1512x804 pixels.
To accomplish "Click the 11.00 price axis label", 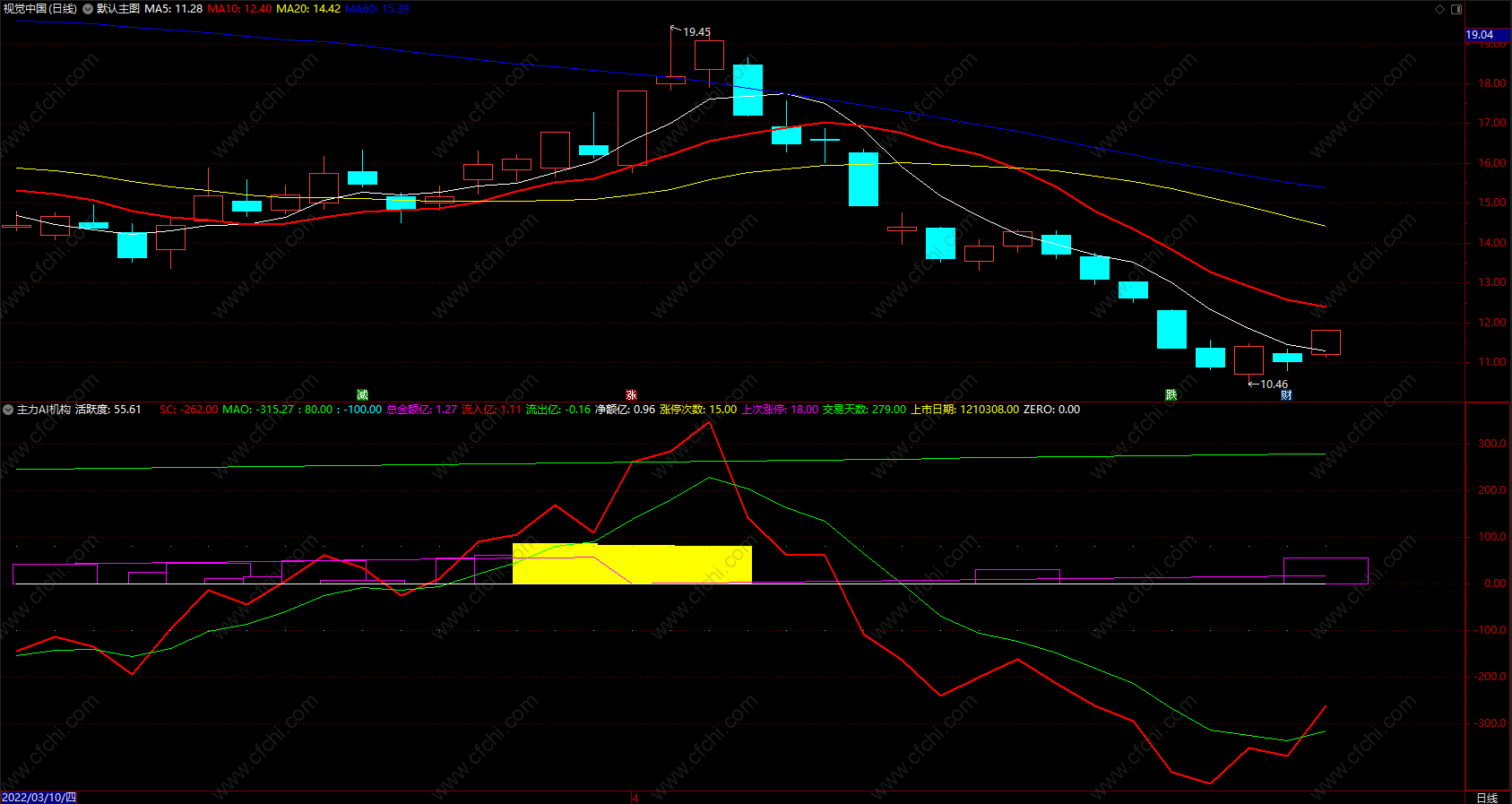I will pos(1492,362).
